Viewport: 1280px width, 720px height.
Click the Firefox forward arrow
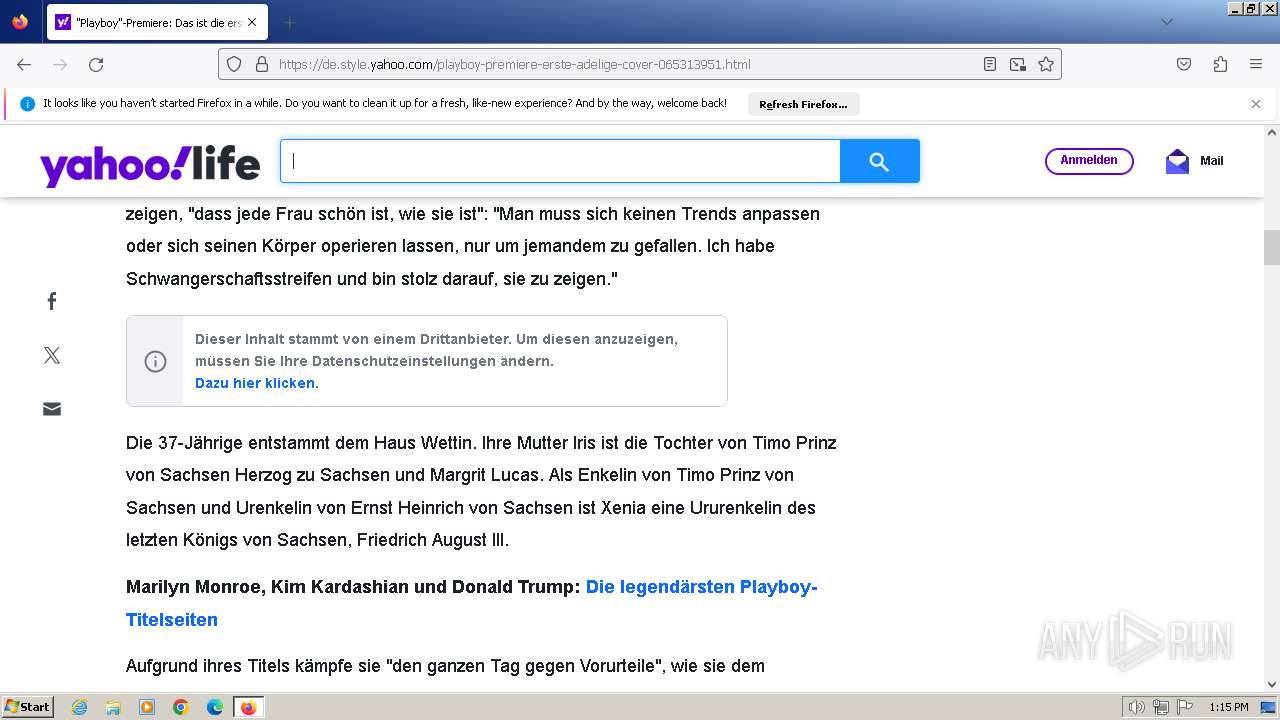coord(60,64)
